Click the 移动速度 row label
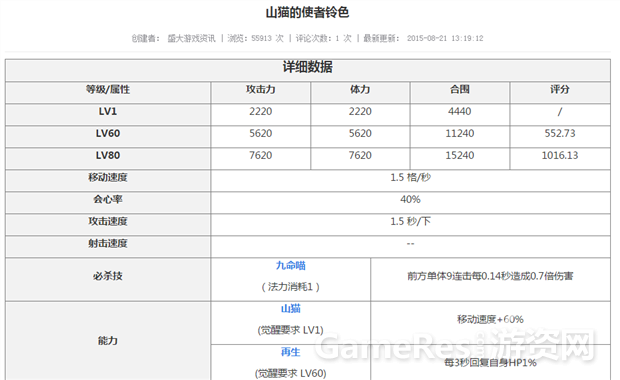This screenshot has height=380, width=620. pyautogui.click(x=108, y=178)
